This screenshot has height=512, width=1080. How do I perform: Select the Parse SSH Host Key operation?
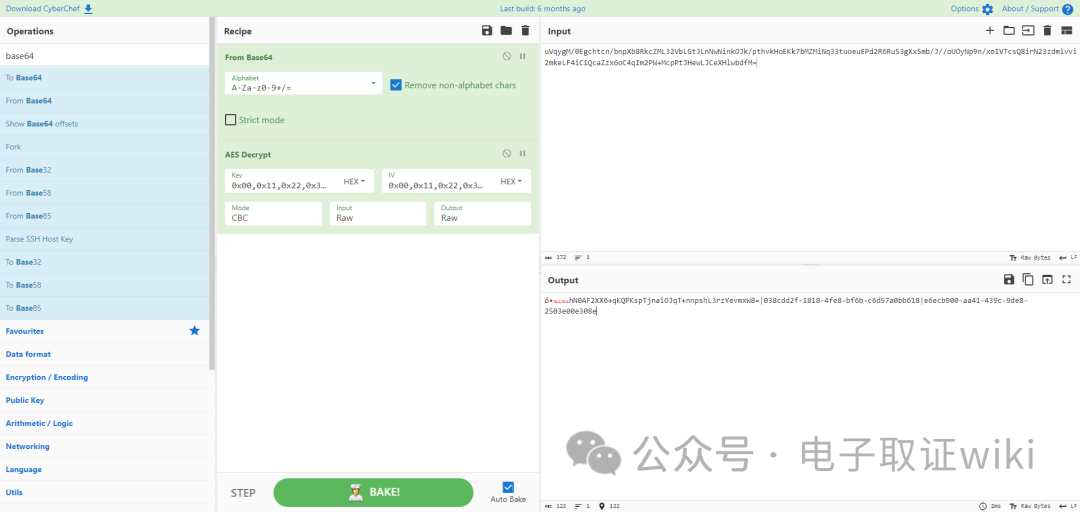pos(105,239)
